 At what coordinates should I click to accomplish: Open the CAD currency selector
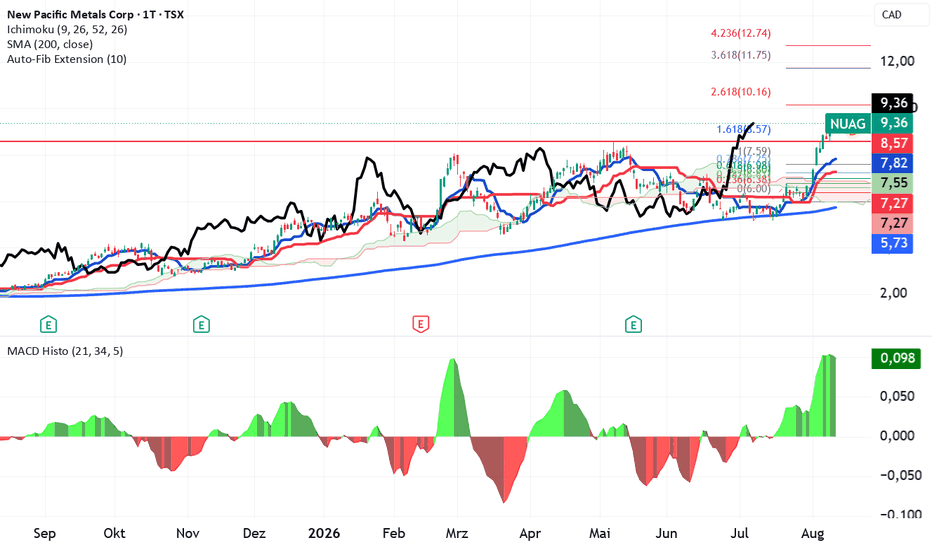(x=900, y=15)
